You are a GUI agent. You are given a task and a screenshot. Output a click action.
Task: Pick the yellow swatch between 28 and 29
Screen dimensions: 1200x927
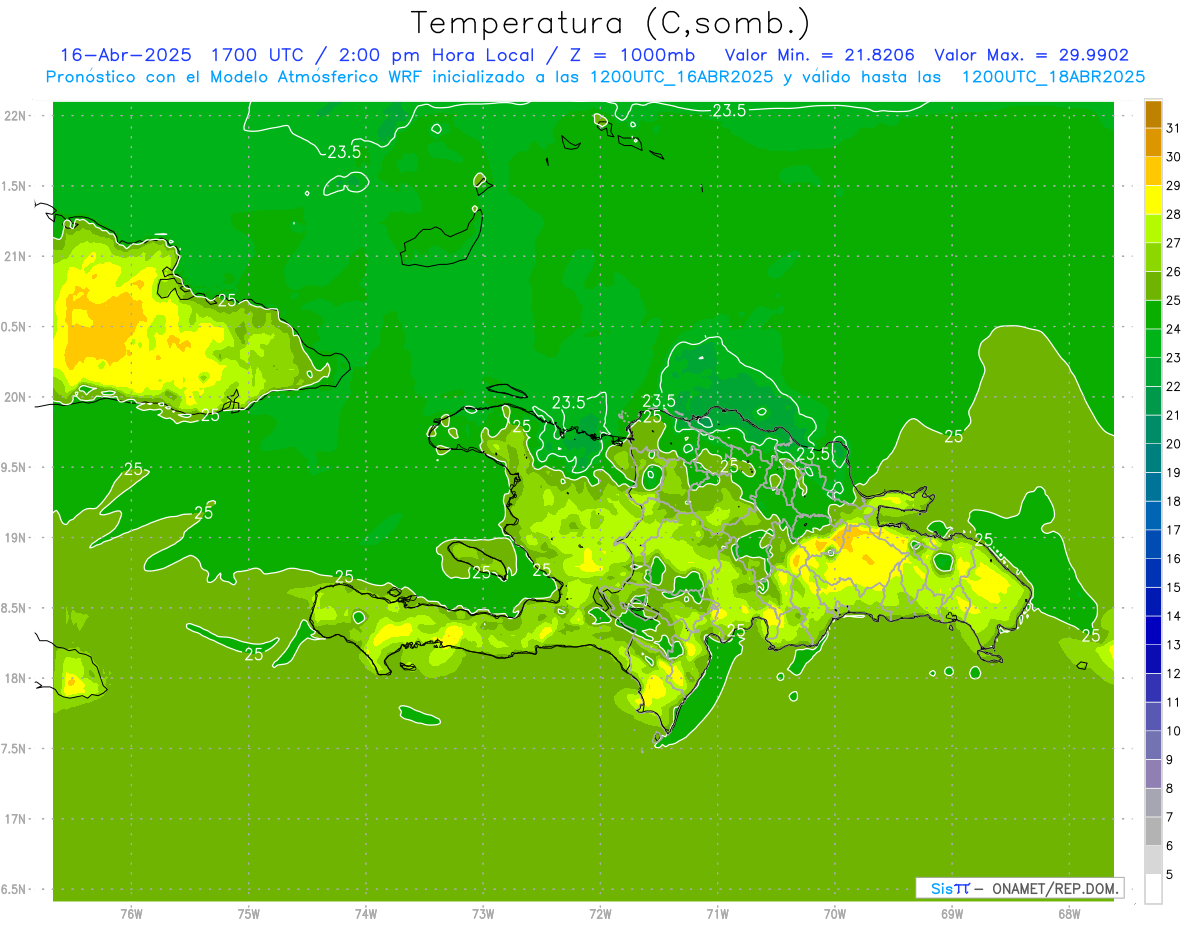(x=1153, y=200)
